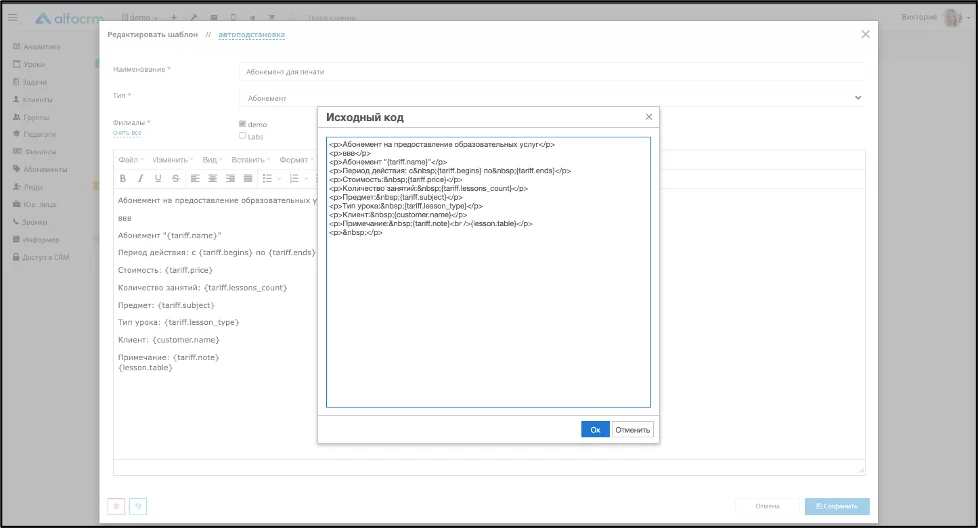This screenshot has height=529, width=979.
Task: Insert numbered list
Action: [x=294, y=179]
